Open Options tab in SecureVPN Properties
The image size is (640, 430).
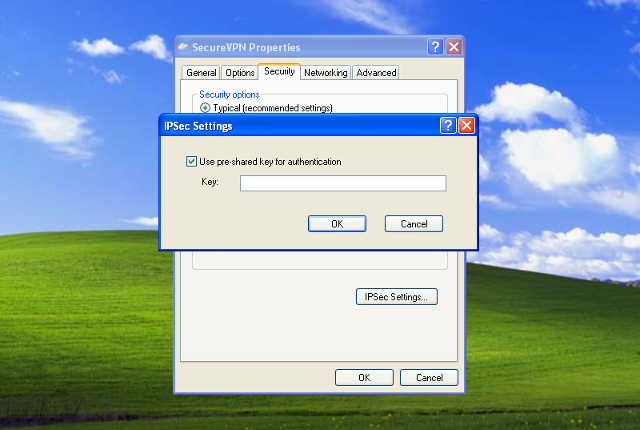pyautogui.click(x=240, y=73)
